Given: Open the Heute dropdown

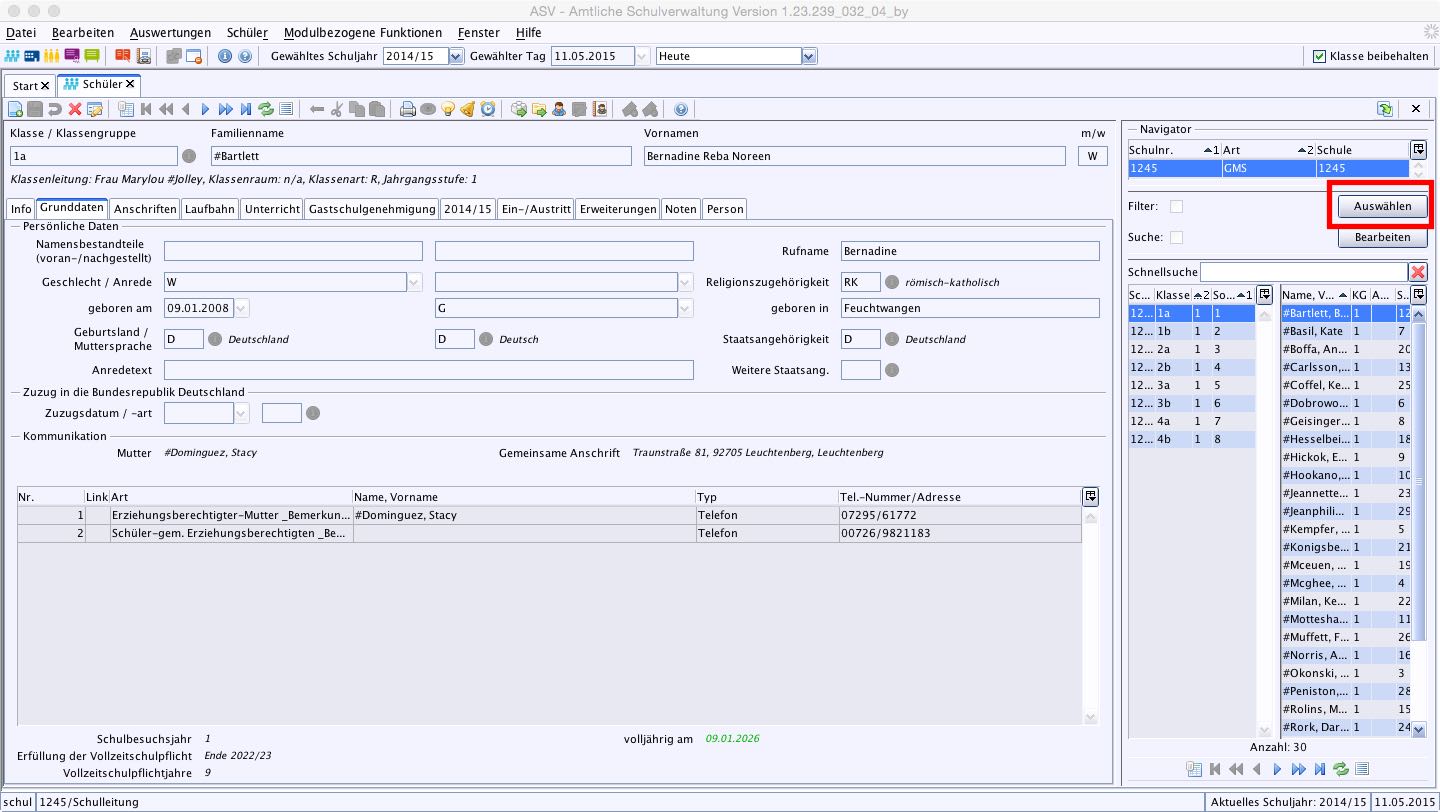Looking at the screenshot, I should [809, 56].
